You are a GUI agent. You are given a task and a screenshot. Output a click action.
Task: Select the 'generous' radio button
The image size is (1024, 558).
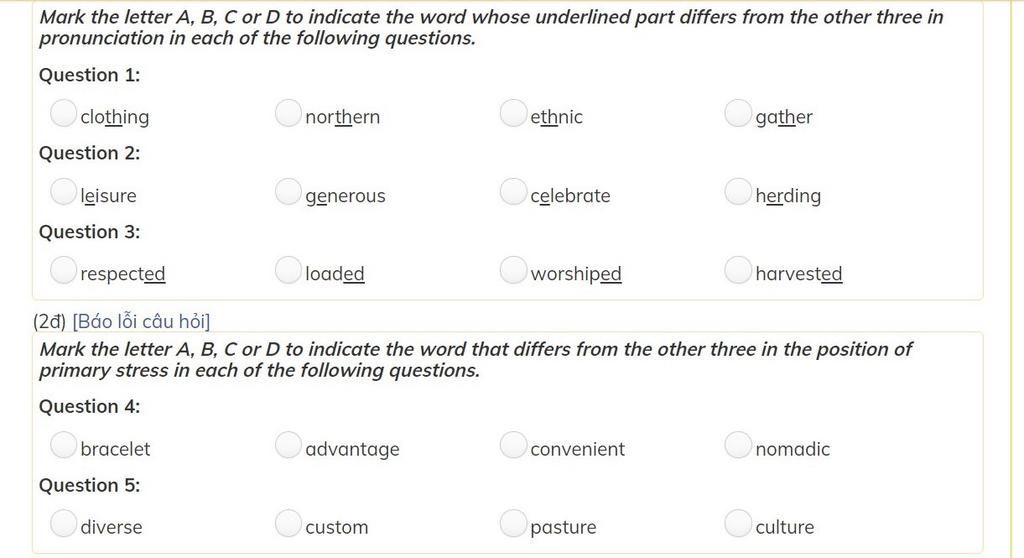pos(288,191)
